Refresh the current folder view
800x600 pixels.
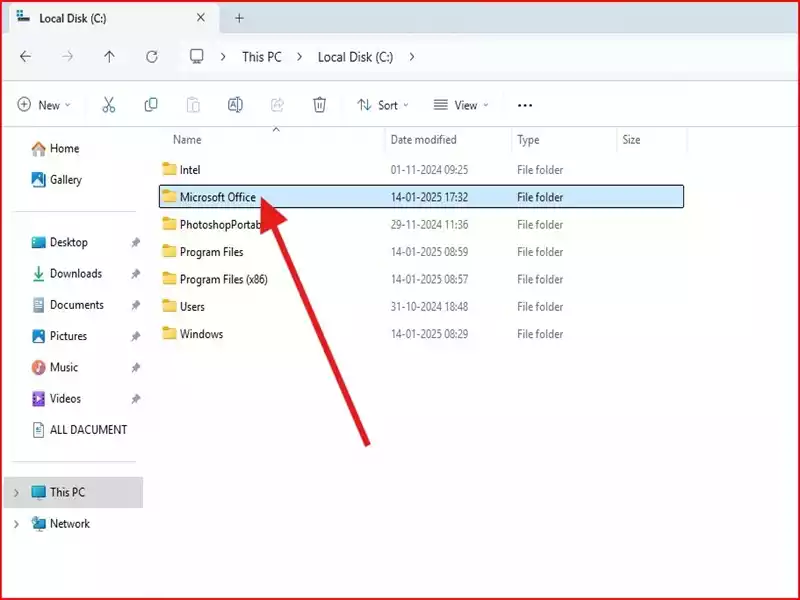[x=152, y=57]
